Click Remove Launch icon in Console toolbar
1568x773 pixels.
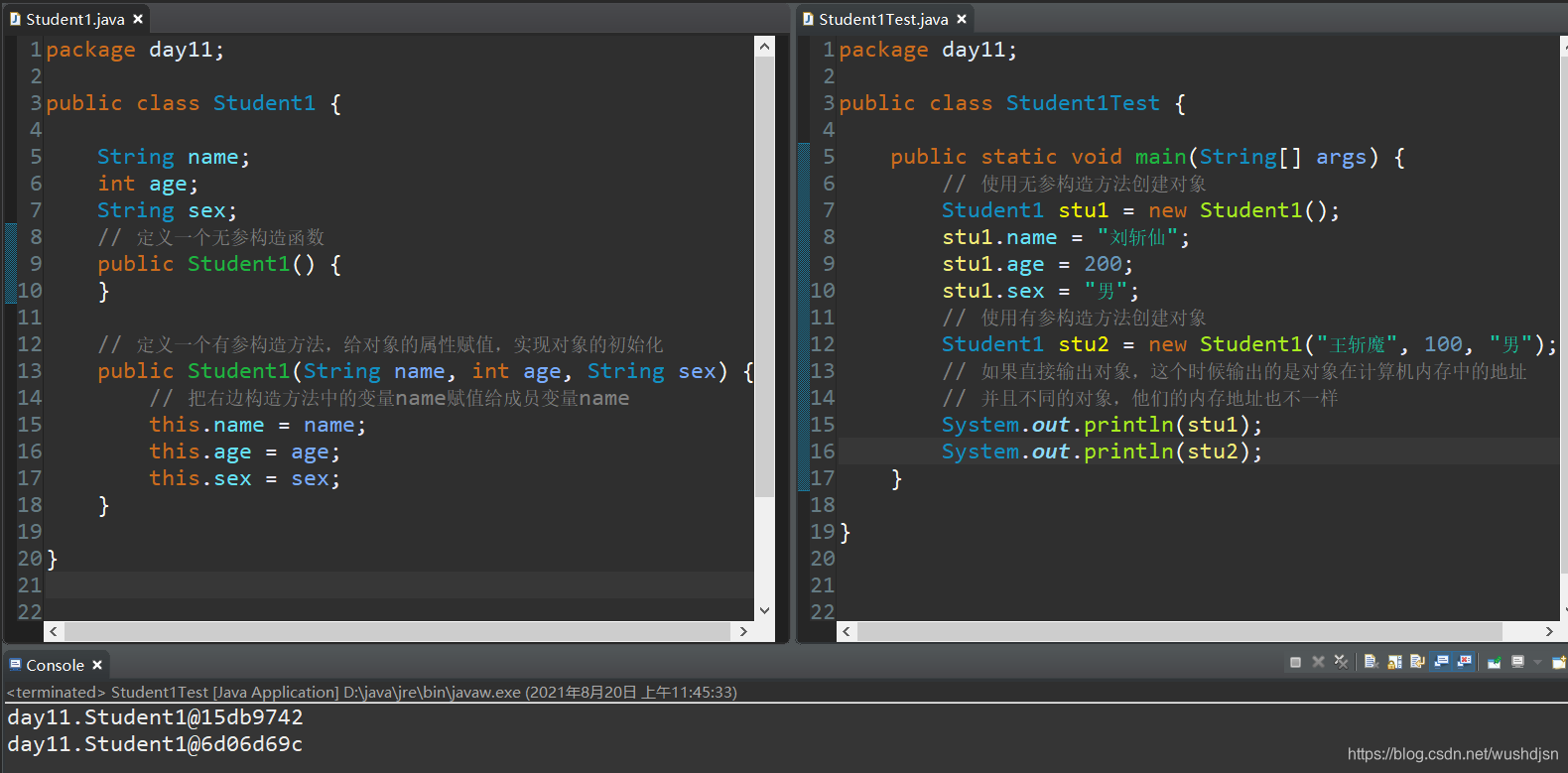pos(1318,662)
